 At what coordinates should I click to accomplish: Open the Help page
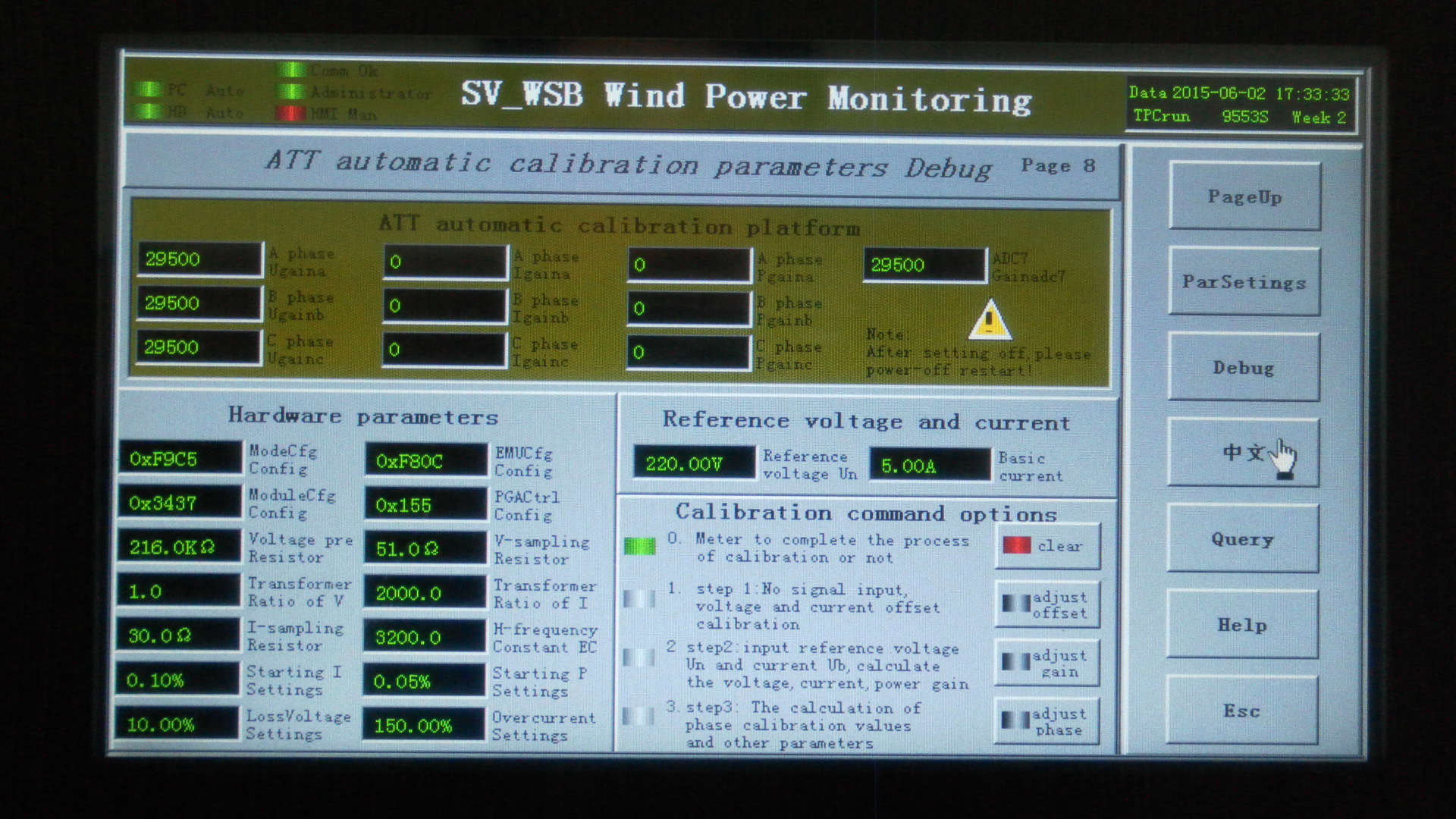(1242, 624)
